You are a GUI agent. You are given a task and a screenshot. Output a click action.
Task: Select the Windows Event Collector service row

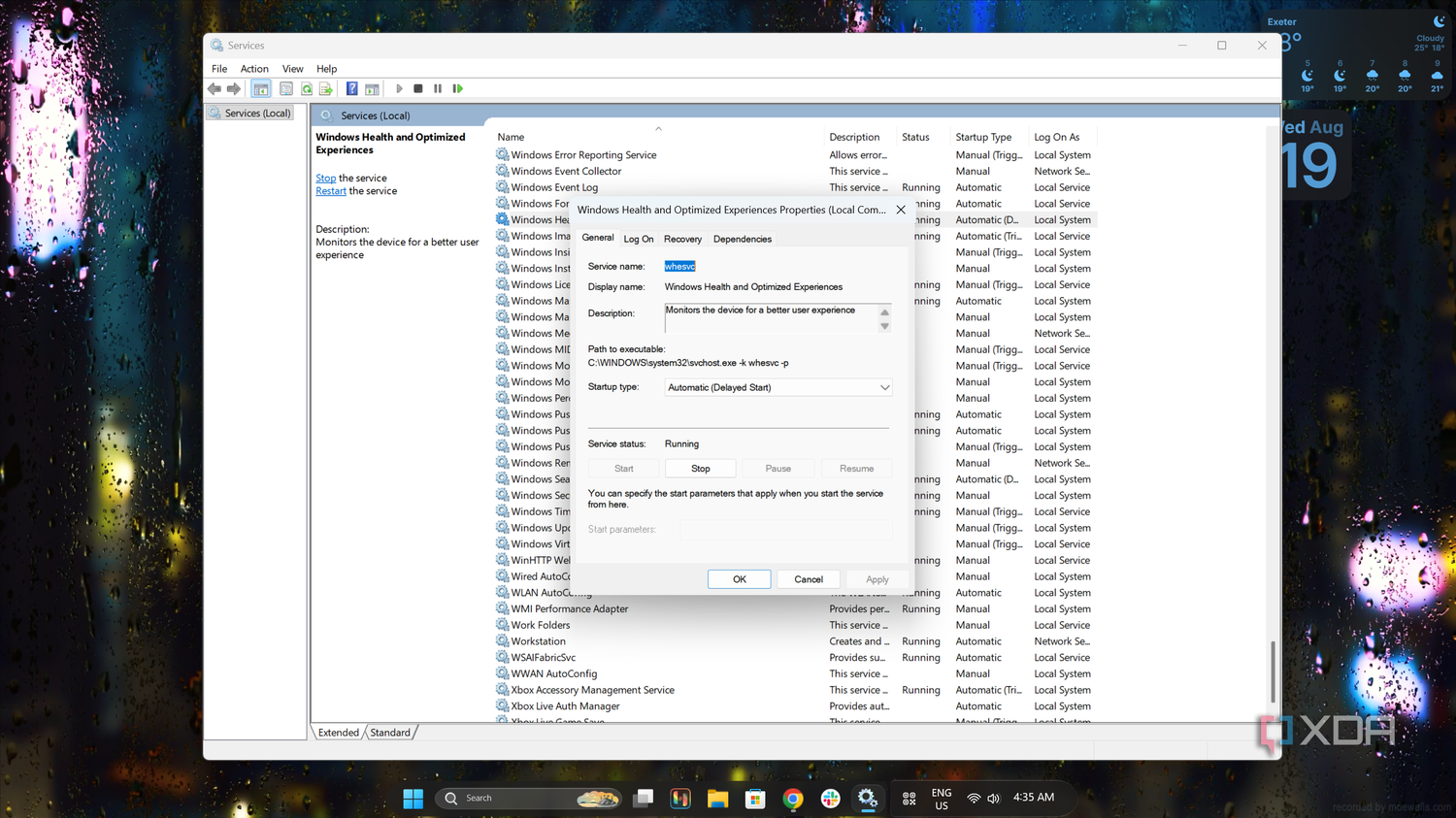(795, 172)
